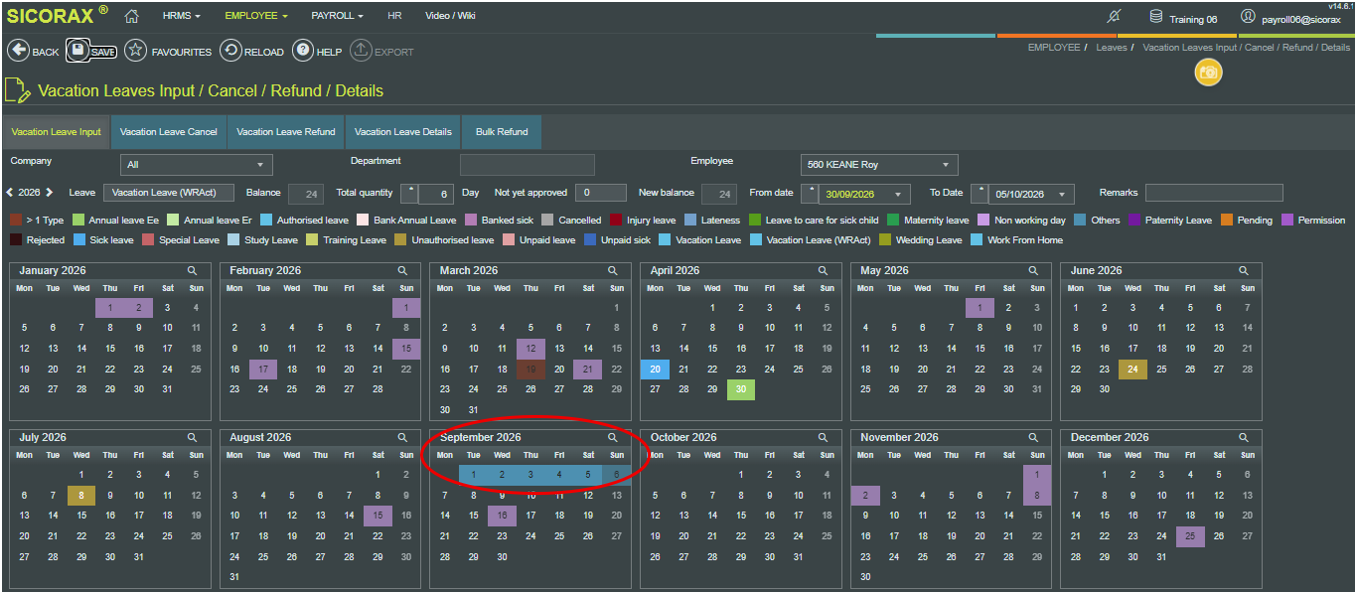Click the EMPLOYEE breadcrumb link
This screenshot has height=592, width=1357.
pos(1054,47)
